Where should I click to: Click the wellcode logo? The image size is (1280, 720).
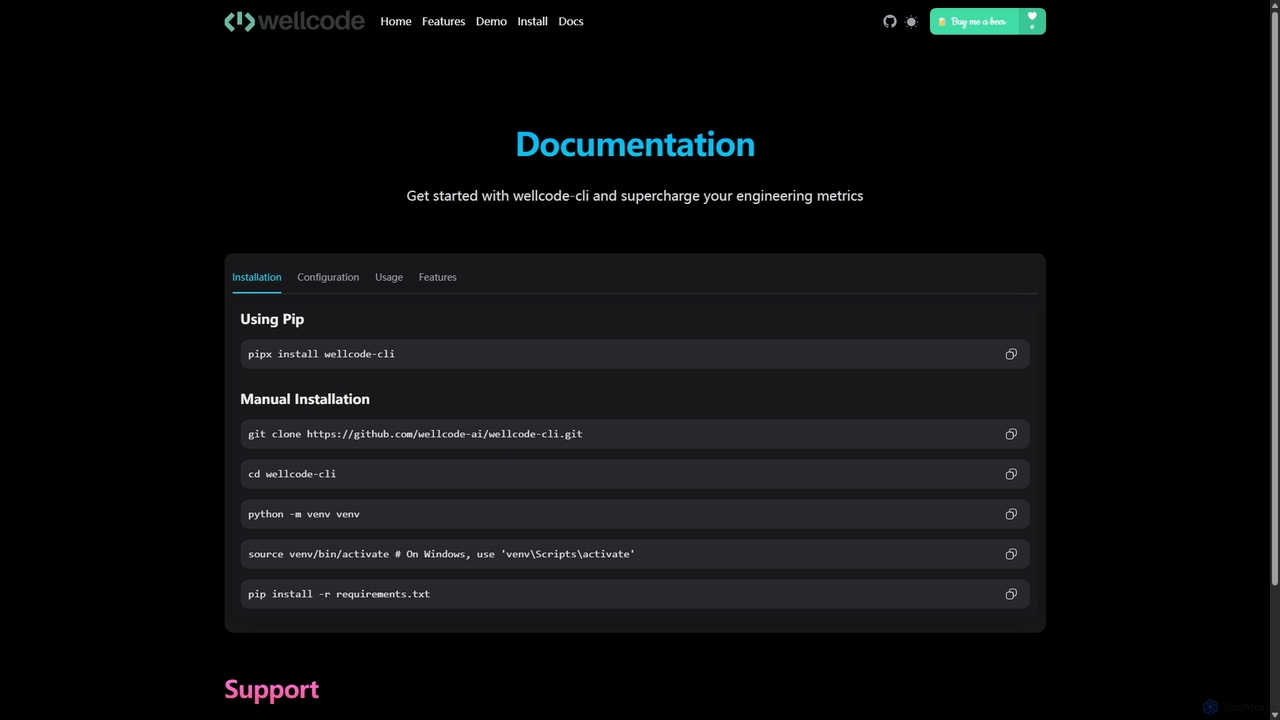pyautogui.click(x=294, y=21)
